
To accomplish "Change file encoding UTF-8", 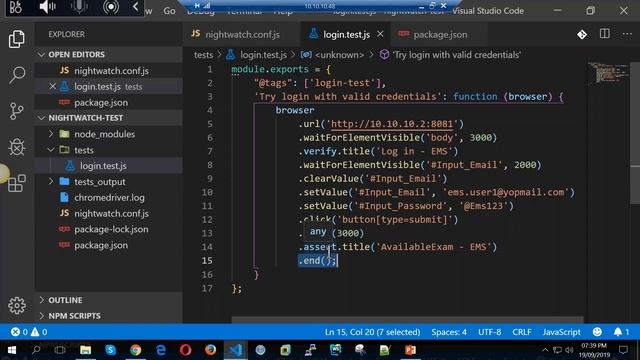I will coord(489,332).
